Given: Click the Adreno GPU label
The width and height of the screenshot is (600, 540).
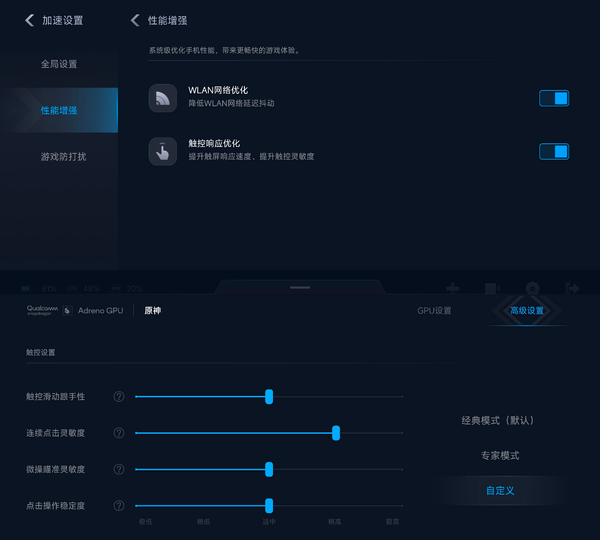Looking at the screenshot, I should tap(101, 310).
